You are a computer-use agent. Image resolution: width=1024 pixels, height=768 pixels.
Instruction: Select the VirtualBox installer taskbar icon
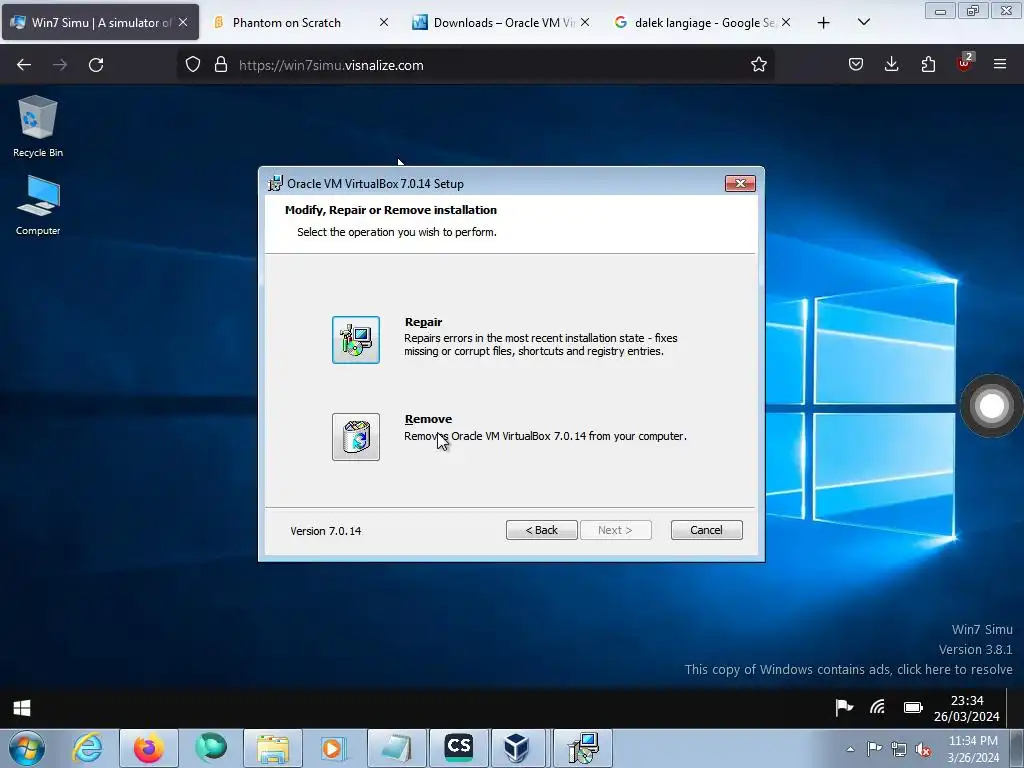click(x=584, y=748)
